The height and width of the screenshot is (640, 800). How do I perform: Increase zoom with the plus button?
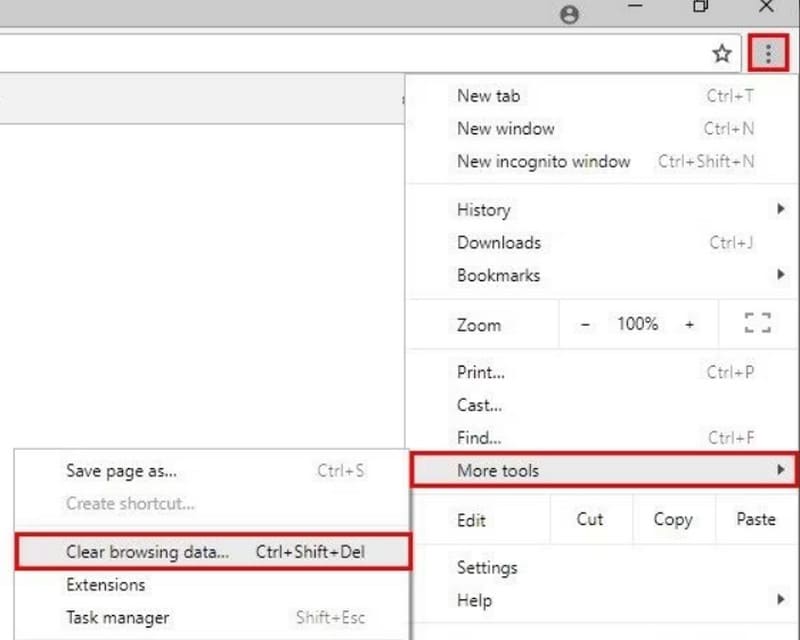click(689, 324)
